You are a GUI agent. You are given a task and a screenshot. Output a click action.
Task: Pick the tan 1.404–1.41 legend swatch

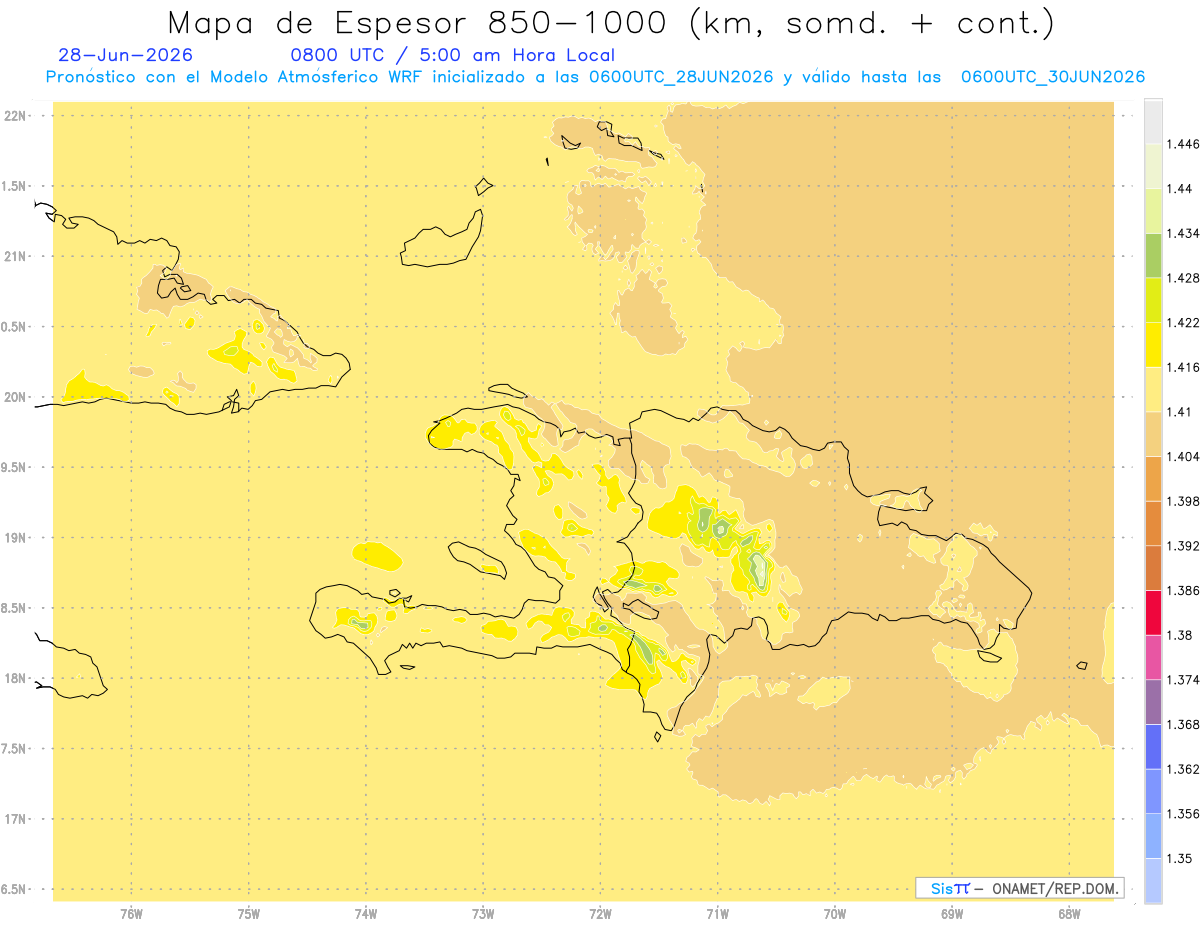[x=1152, y=433]
